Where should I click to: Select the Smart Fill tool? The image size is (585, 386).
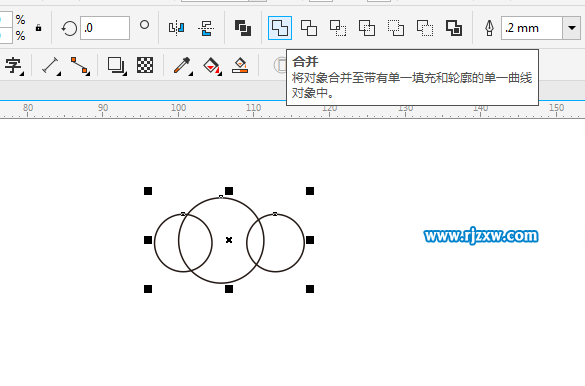click(x=240, y=65)
